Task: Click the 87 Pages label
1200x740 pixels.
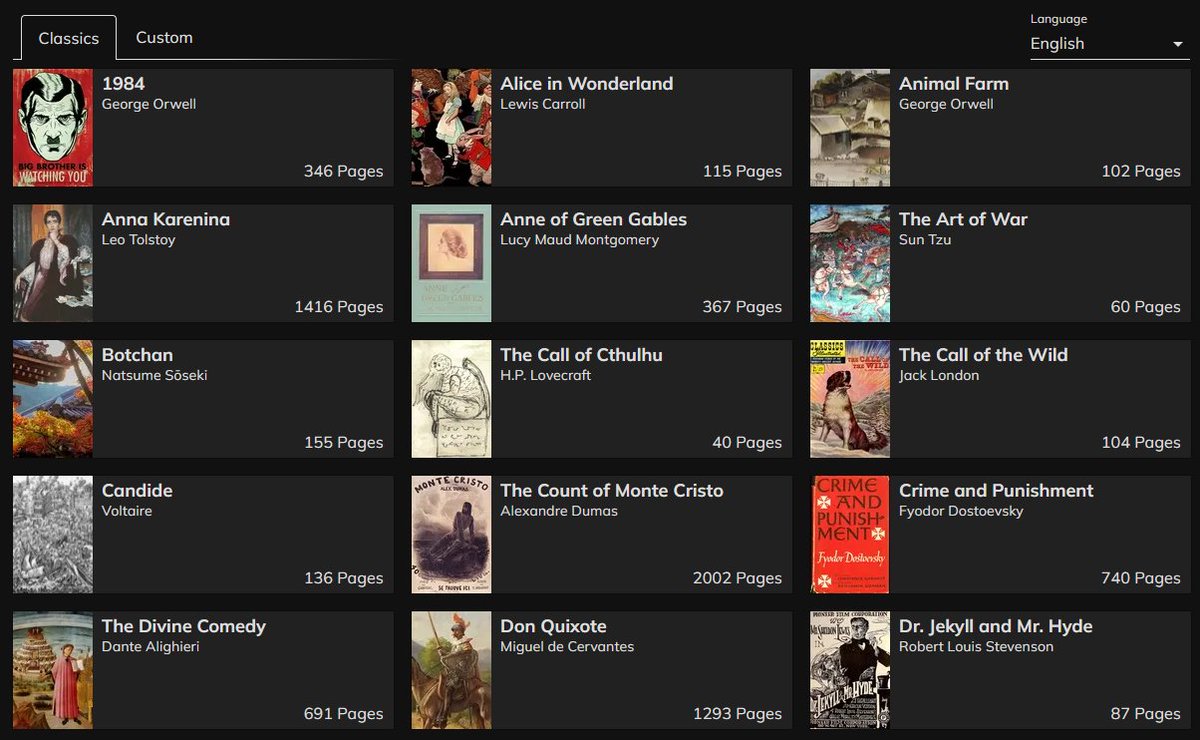Action: point(1146,714)
